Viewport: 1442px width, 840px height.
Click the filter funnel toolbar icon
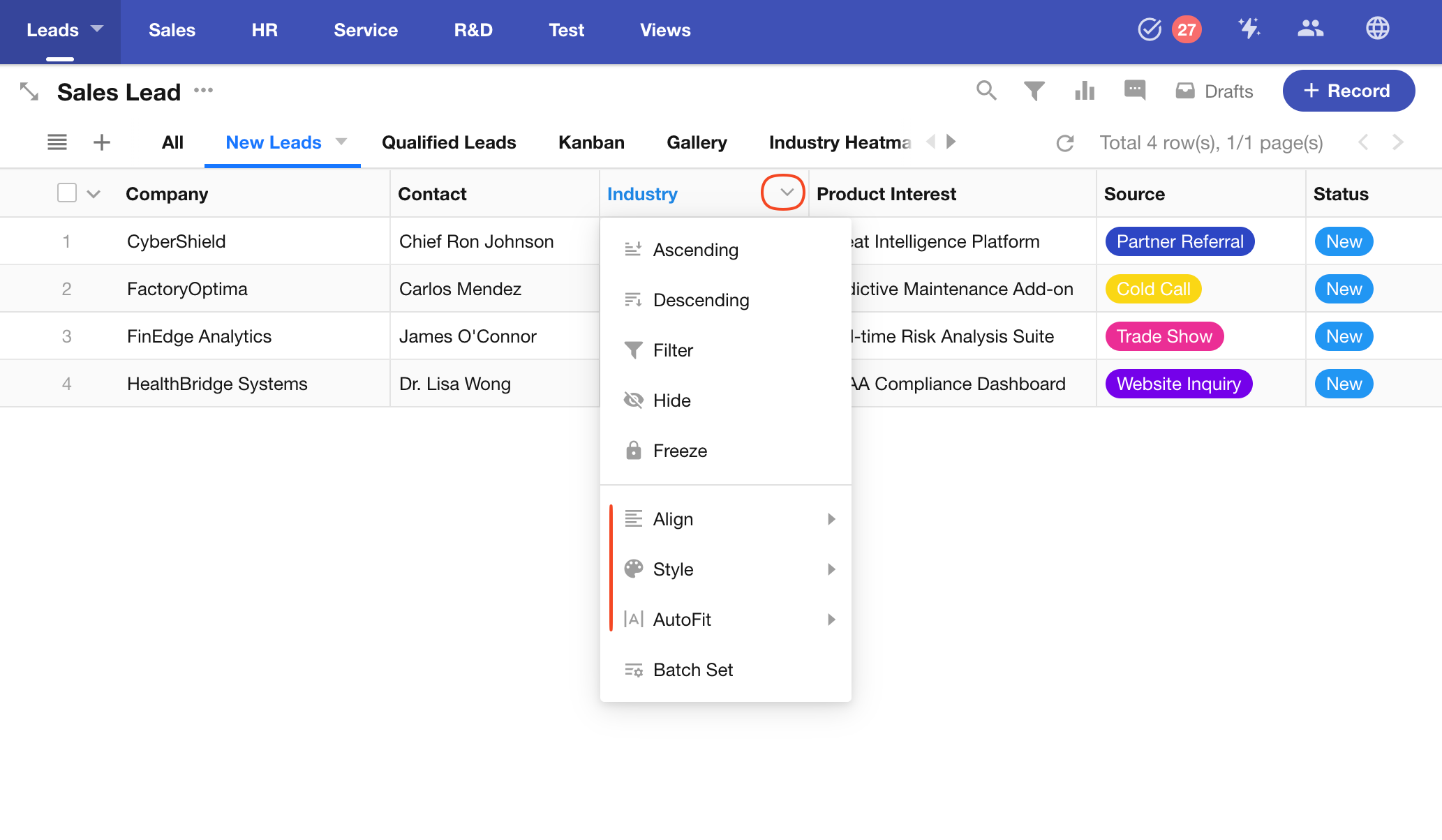point(1034,91)
